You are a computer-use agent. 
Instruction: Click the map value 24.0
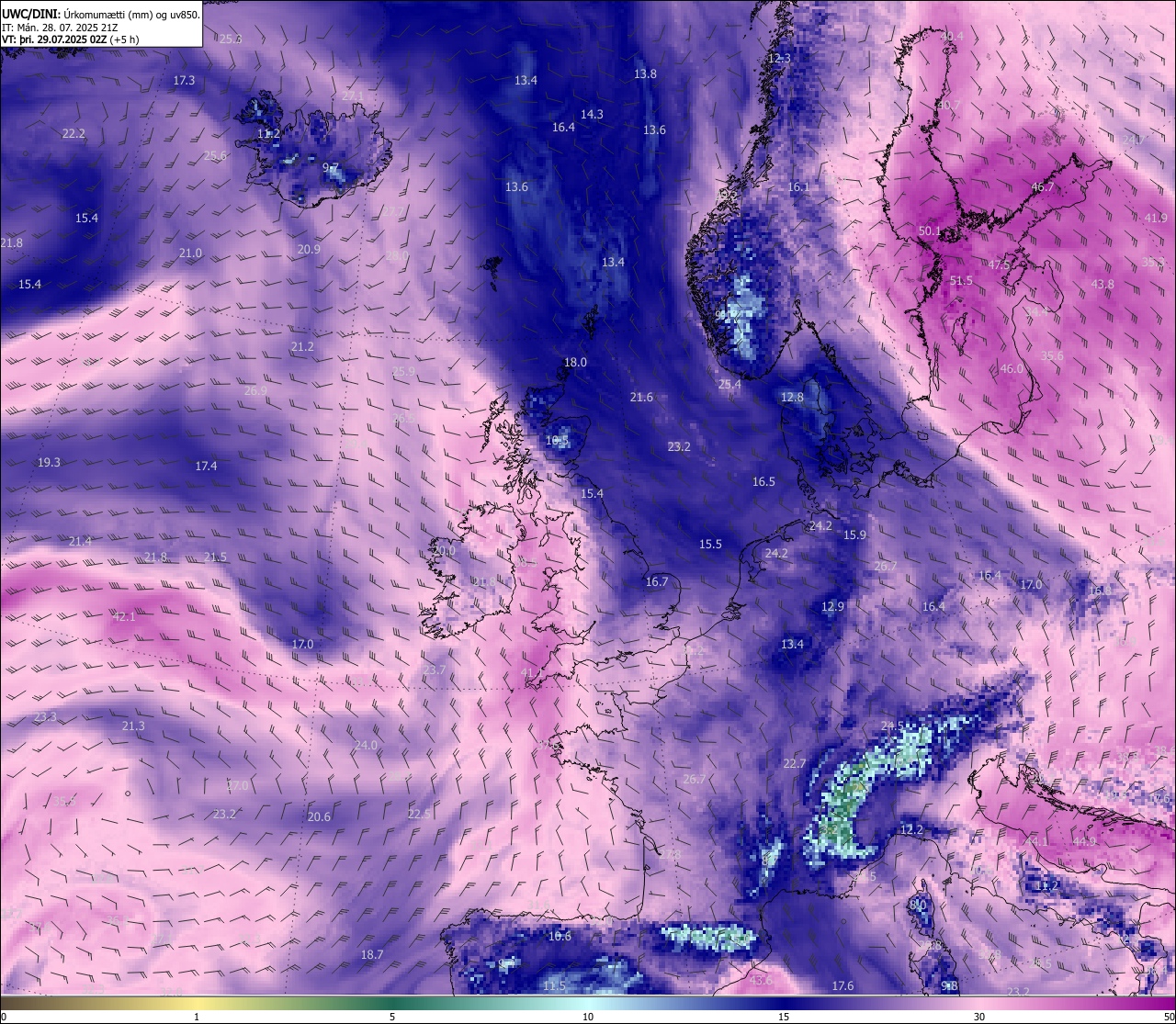366,746
